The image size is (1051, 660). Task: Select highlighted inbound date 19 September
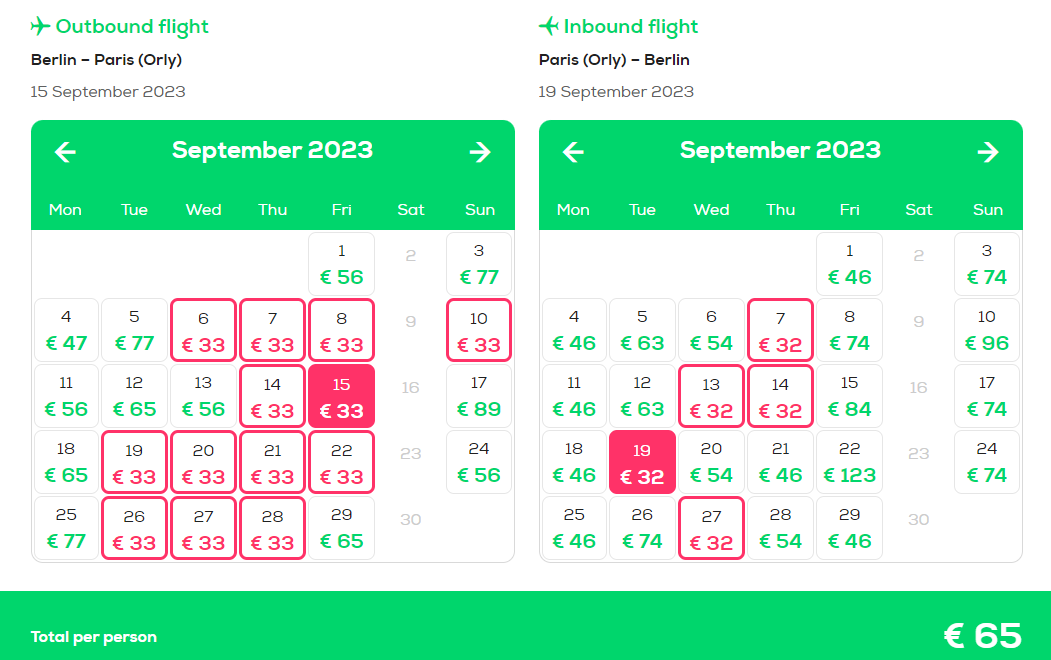coord(642,462)
